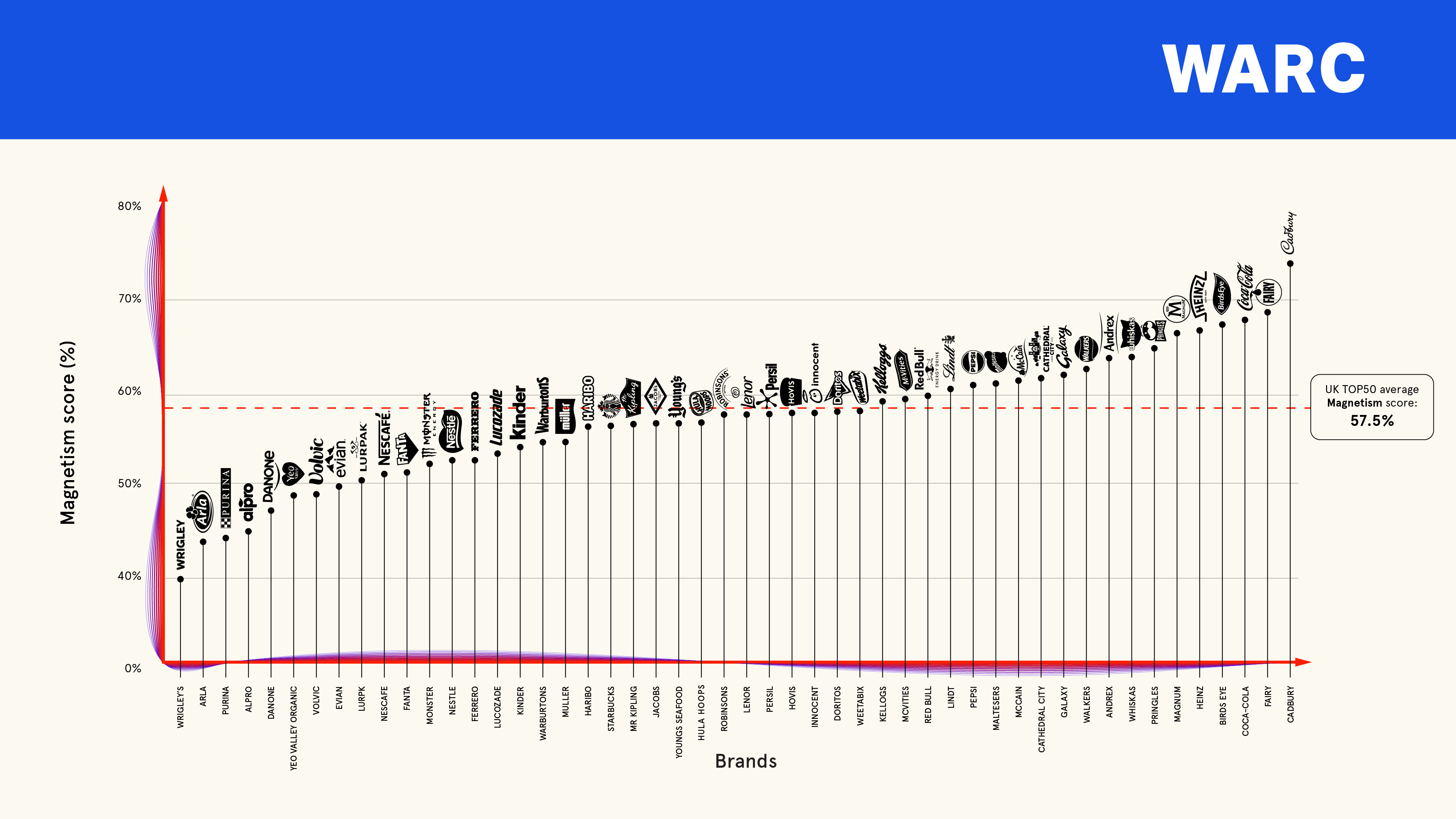Select the 60% axis label
Image resolution: width=1456 pixels, height=819 pixels.
click(130, 391)
